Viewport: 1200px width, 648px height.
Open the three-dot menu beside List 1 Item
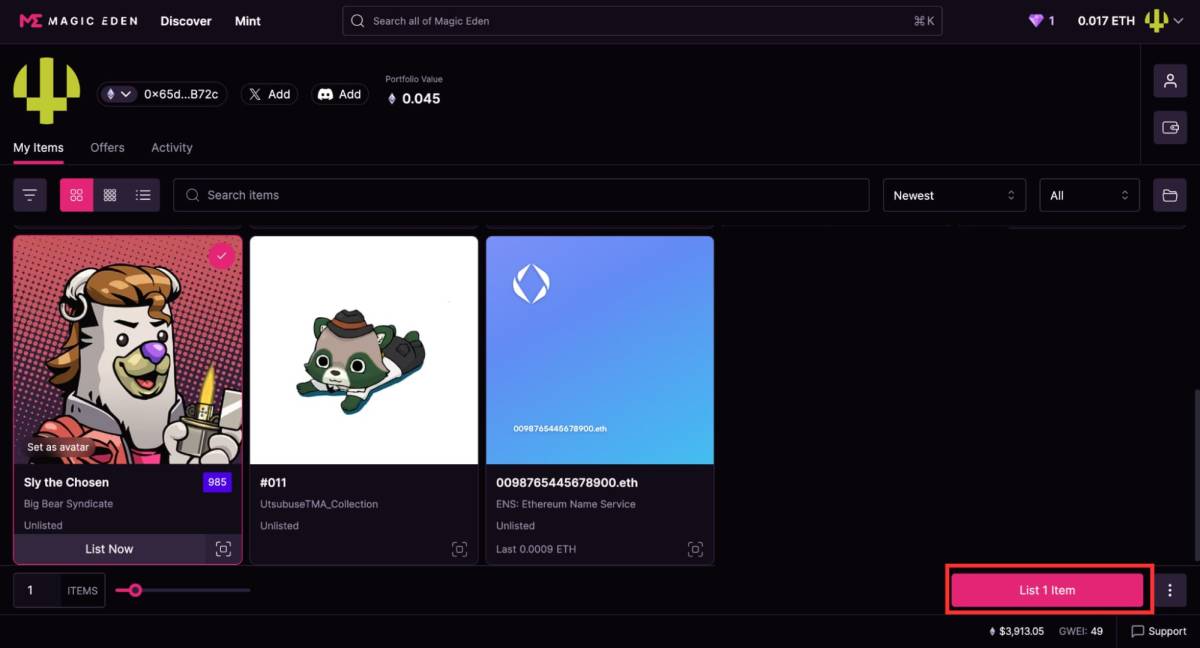(1170, 590)
